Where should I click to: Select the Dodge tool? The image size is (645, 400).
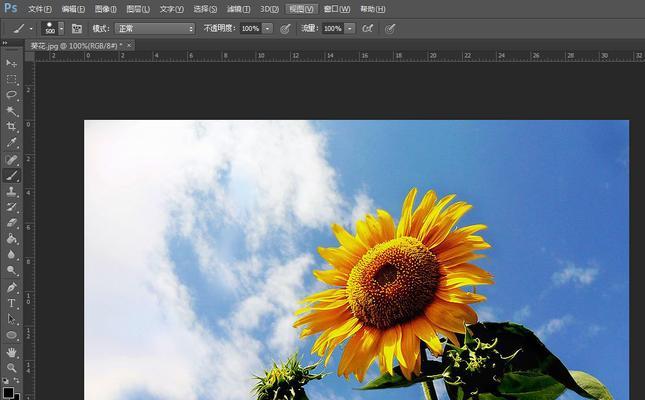tap(12, 270)
